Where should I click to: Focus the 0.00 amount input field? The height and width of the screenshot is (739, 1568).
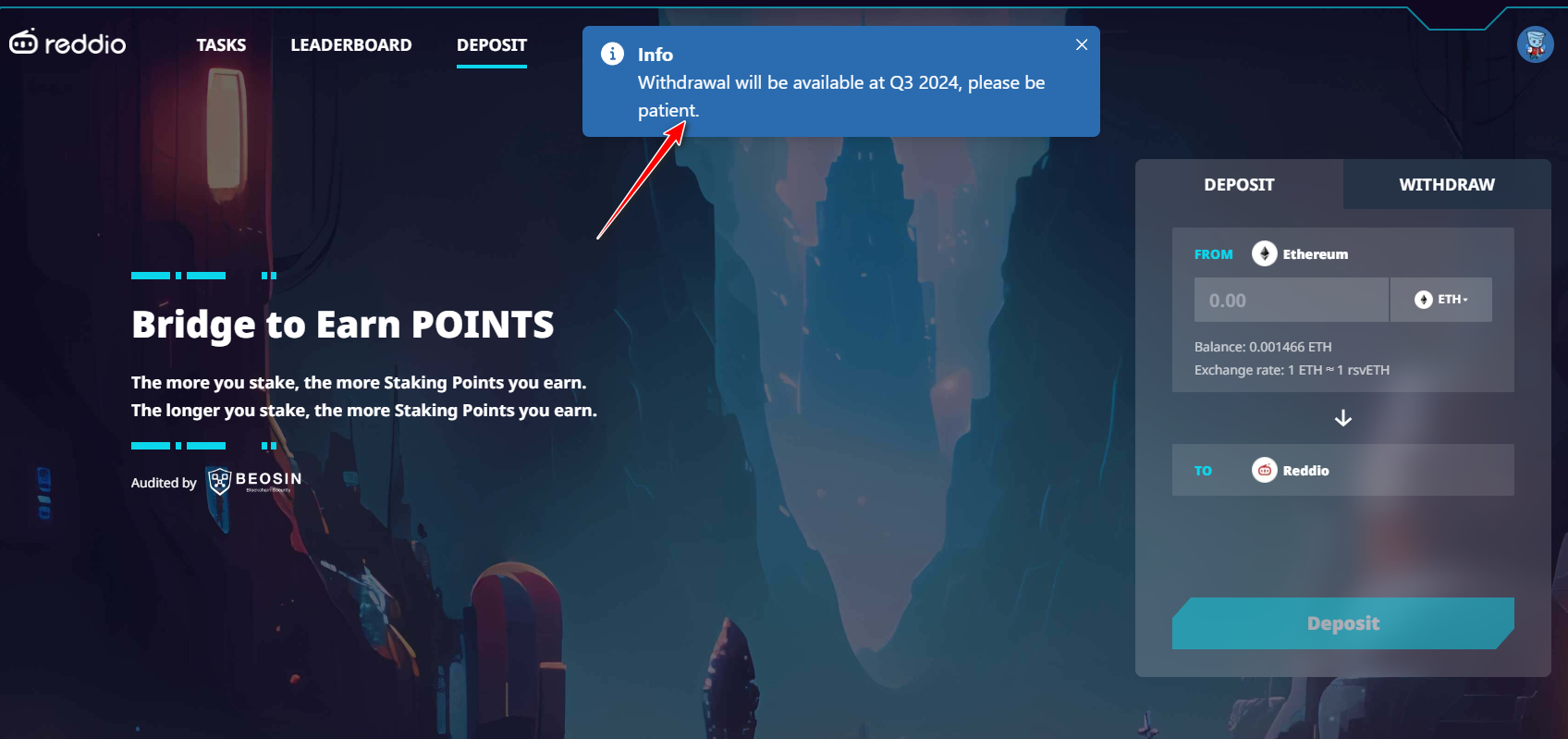pos(1291,300)
